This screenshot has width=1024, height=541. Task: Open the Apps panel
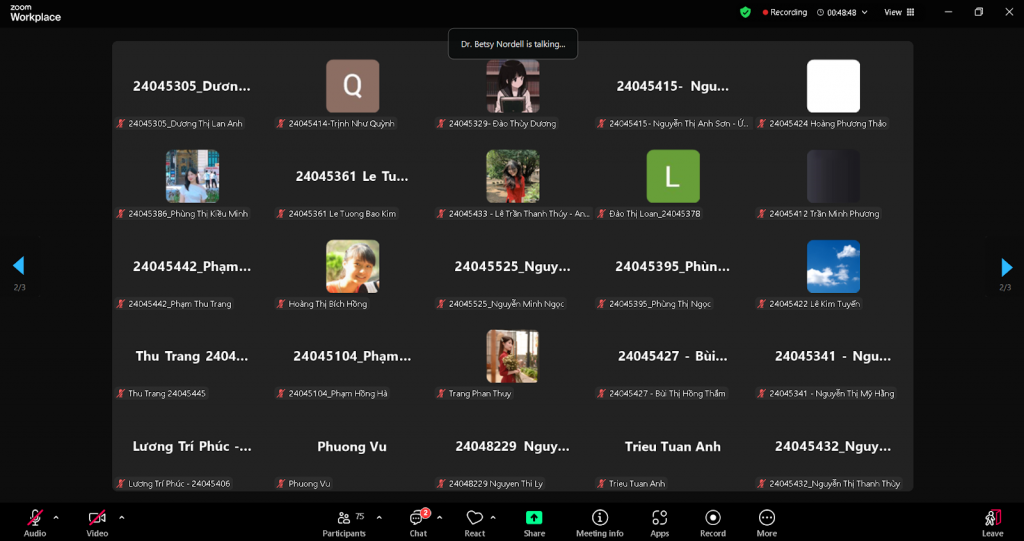pos(660,523)
